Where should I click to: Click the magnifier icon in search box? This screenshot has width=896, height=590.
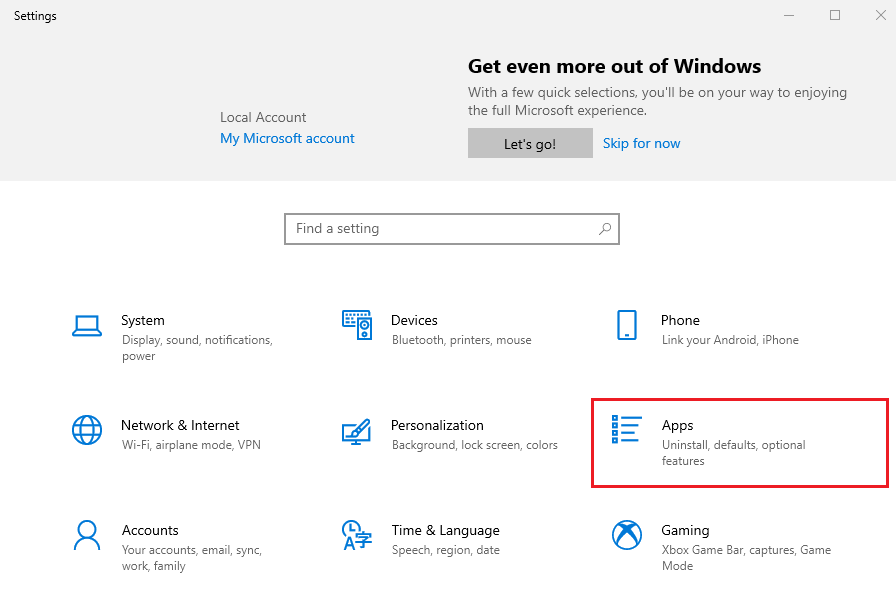tap(605, 229)
